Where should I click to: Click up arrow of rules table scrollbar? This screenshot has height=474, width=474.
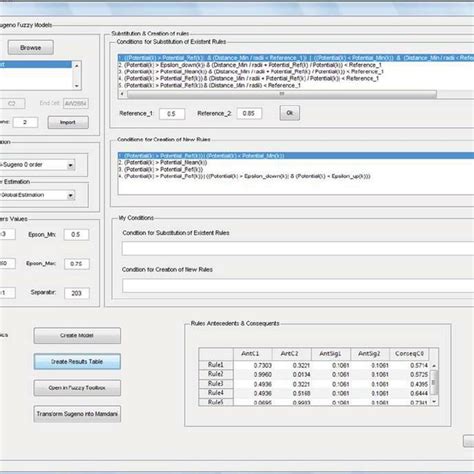pos(434,366)
